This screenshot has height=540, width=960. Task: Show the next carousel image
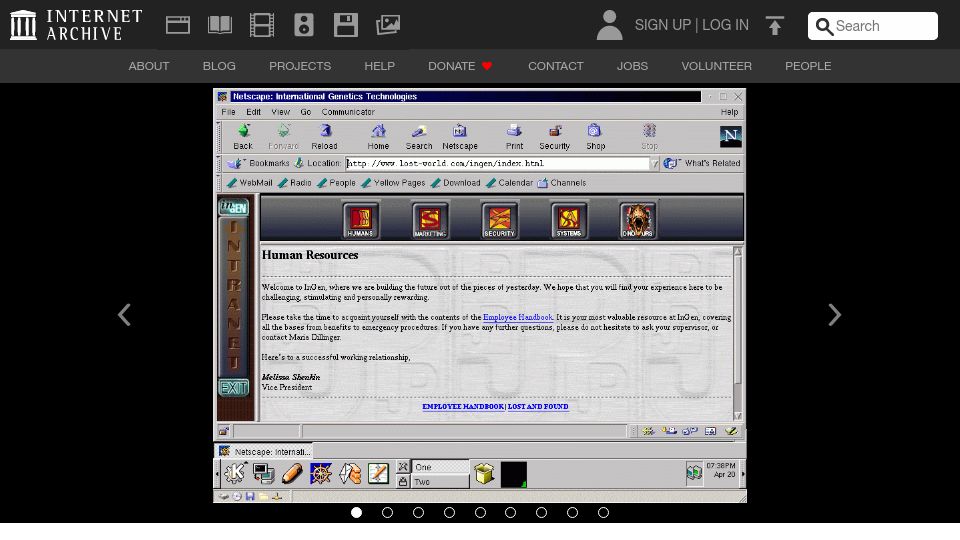pyautogui.click(x=834, y=315)
